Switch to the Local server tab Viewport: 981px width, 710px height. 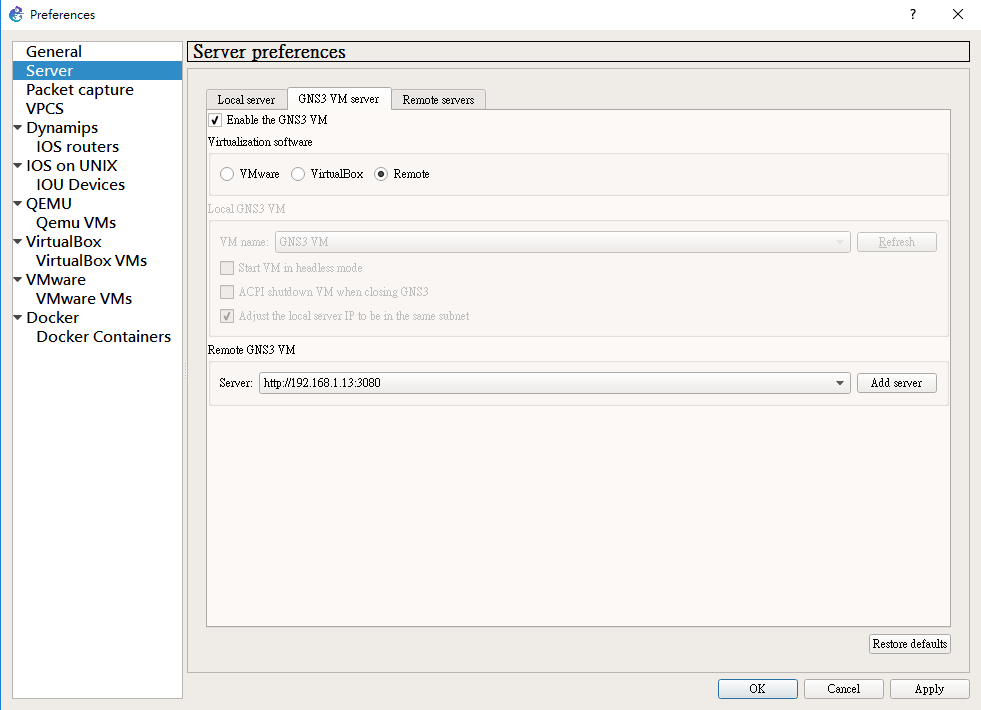(x=247, y=99)
